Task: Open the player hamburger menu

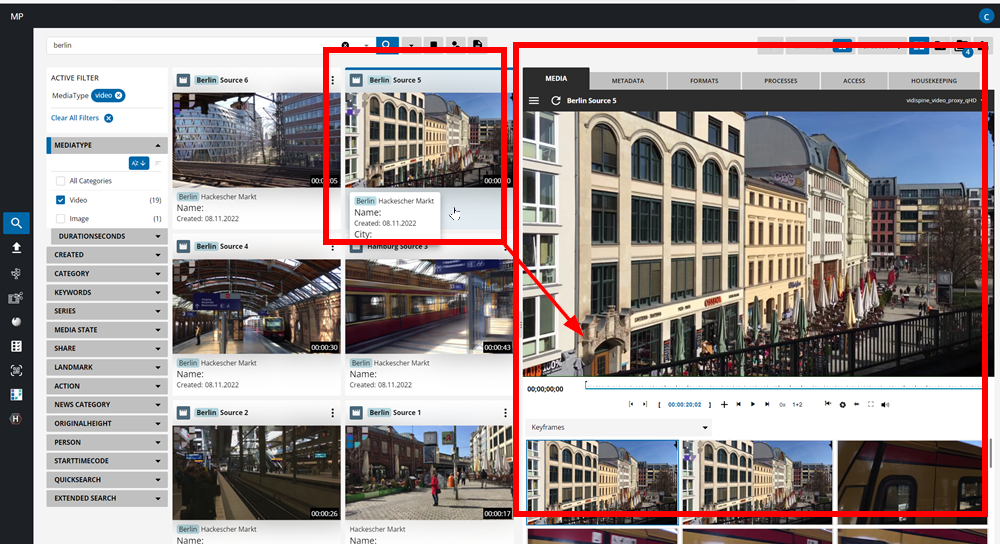Action: (534, 101)
